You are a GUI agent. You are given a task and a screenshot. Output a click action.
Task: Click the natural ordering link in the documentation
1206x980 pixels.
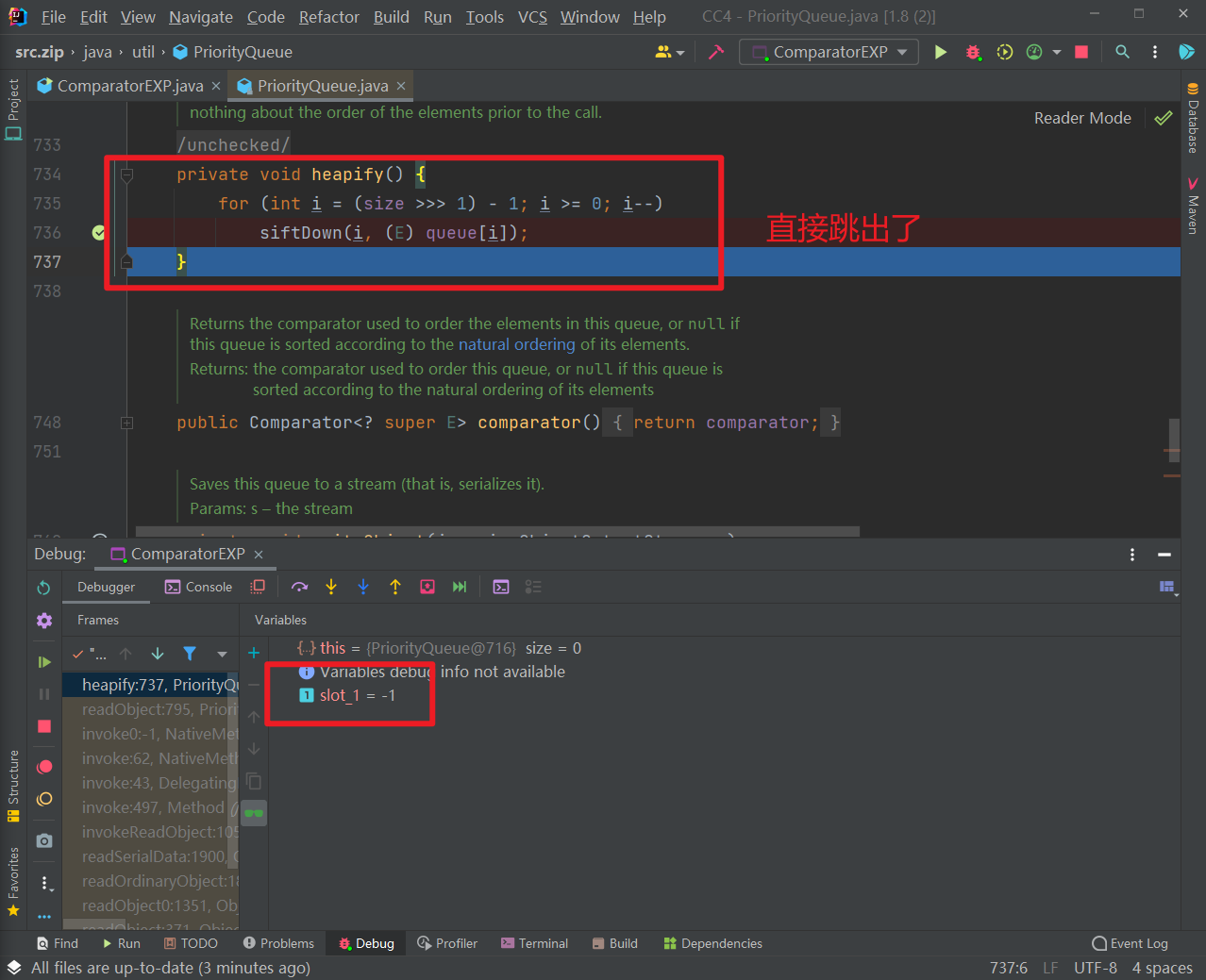click(517, 344)
